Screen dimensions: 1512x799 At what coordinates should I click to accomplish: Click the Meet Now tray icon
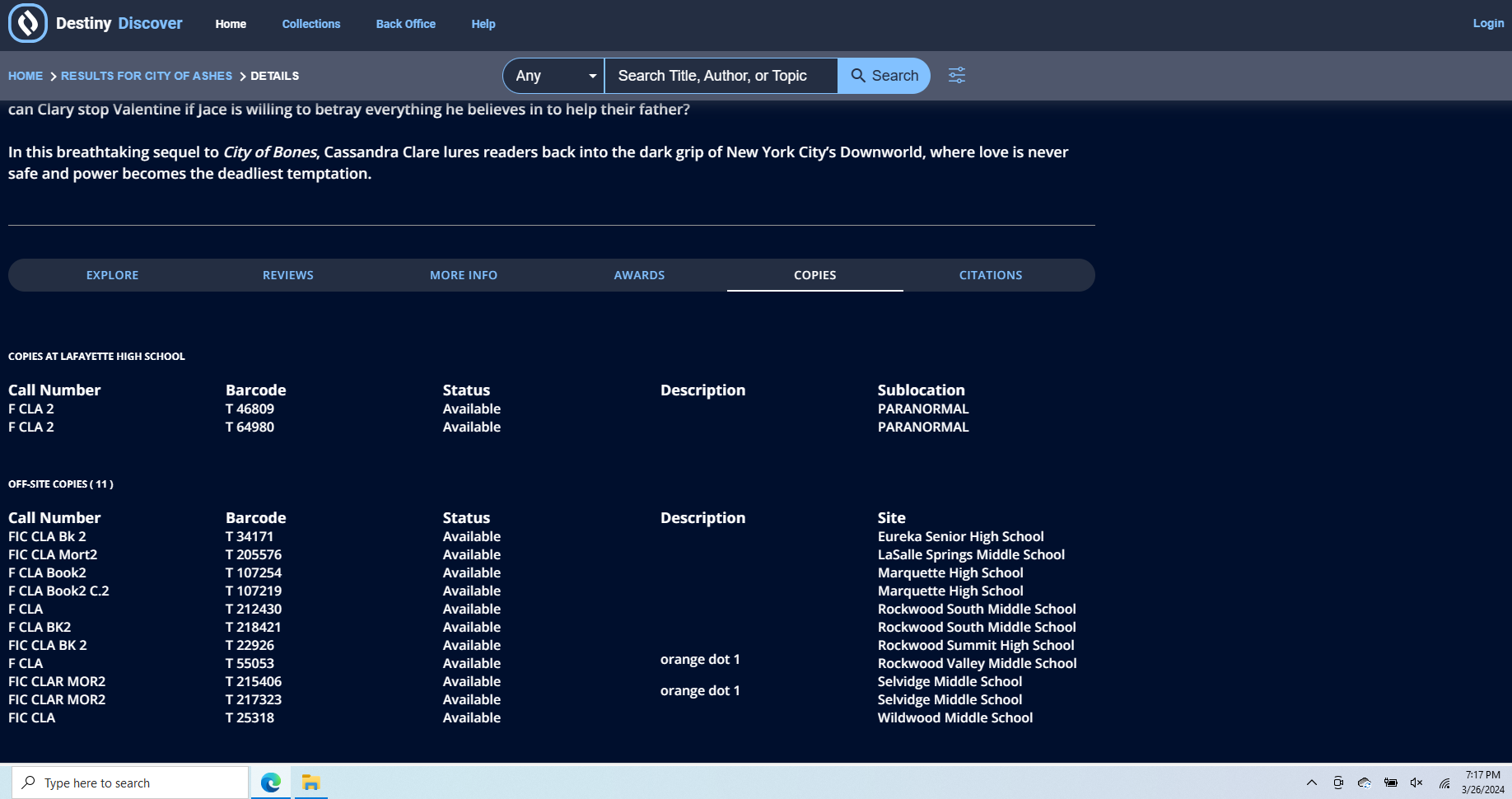click(x=1338, y=783)
